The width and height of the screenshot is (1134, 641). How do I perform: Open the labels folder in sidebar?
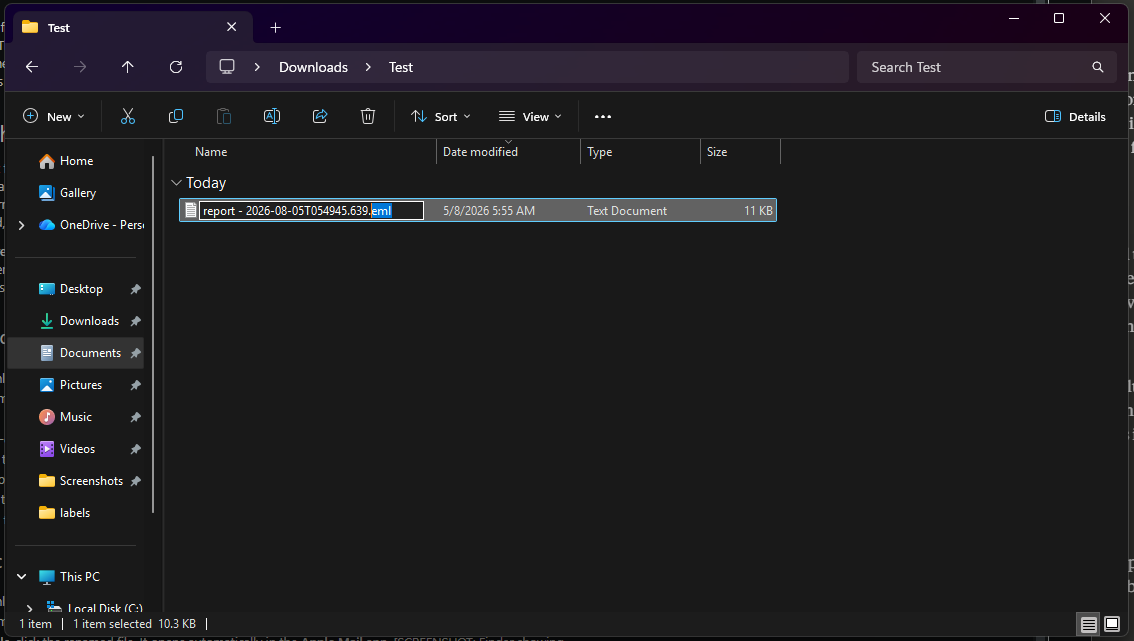(74, 513)
